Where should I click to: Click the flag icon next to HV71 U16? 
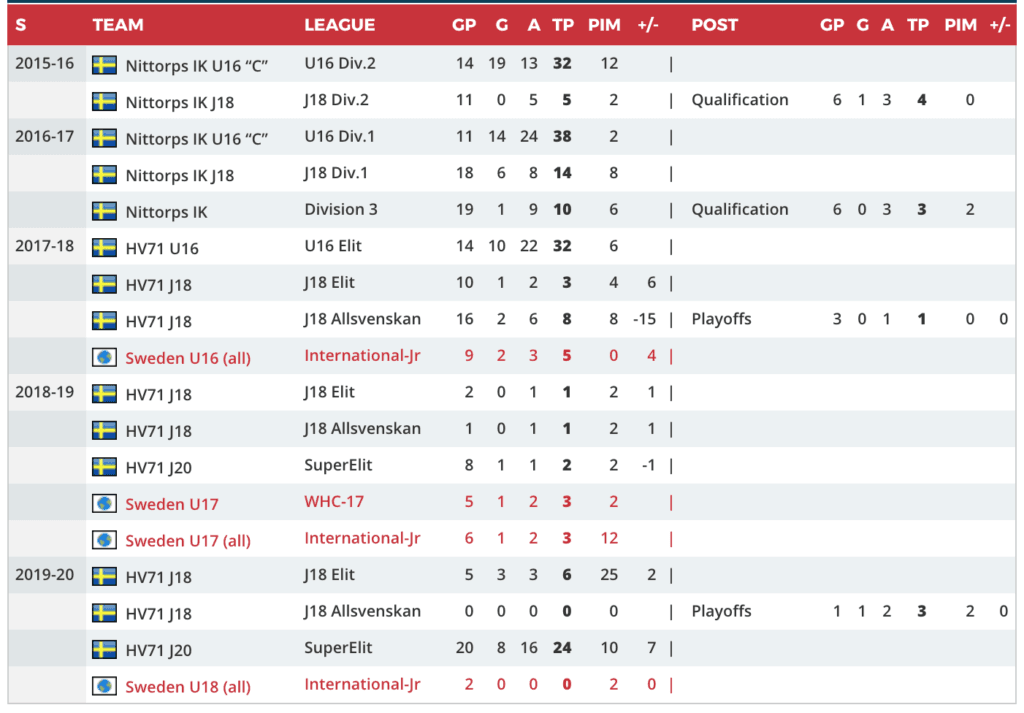pyautogui.click(x=104, y=247)
